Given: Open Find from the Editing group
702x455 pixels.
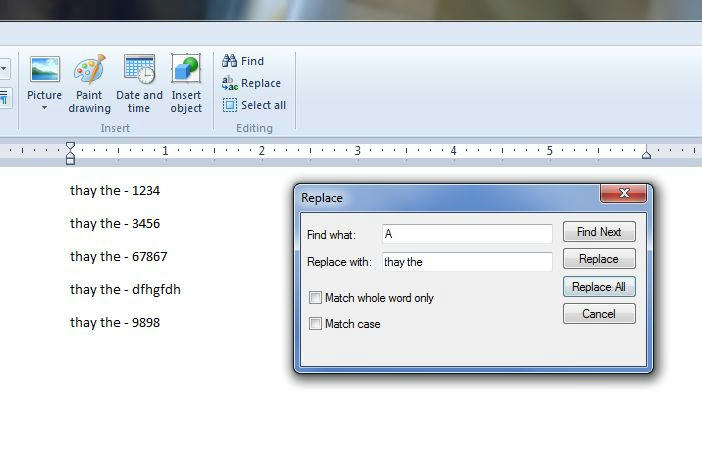Looking at the screenshot, I should coord(243,61).
